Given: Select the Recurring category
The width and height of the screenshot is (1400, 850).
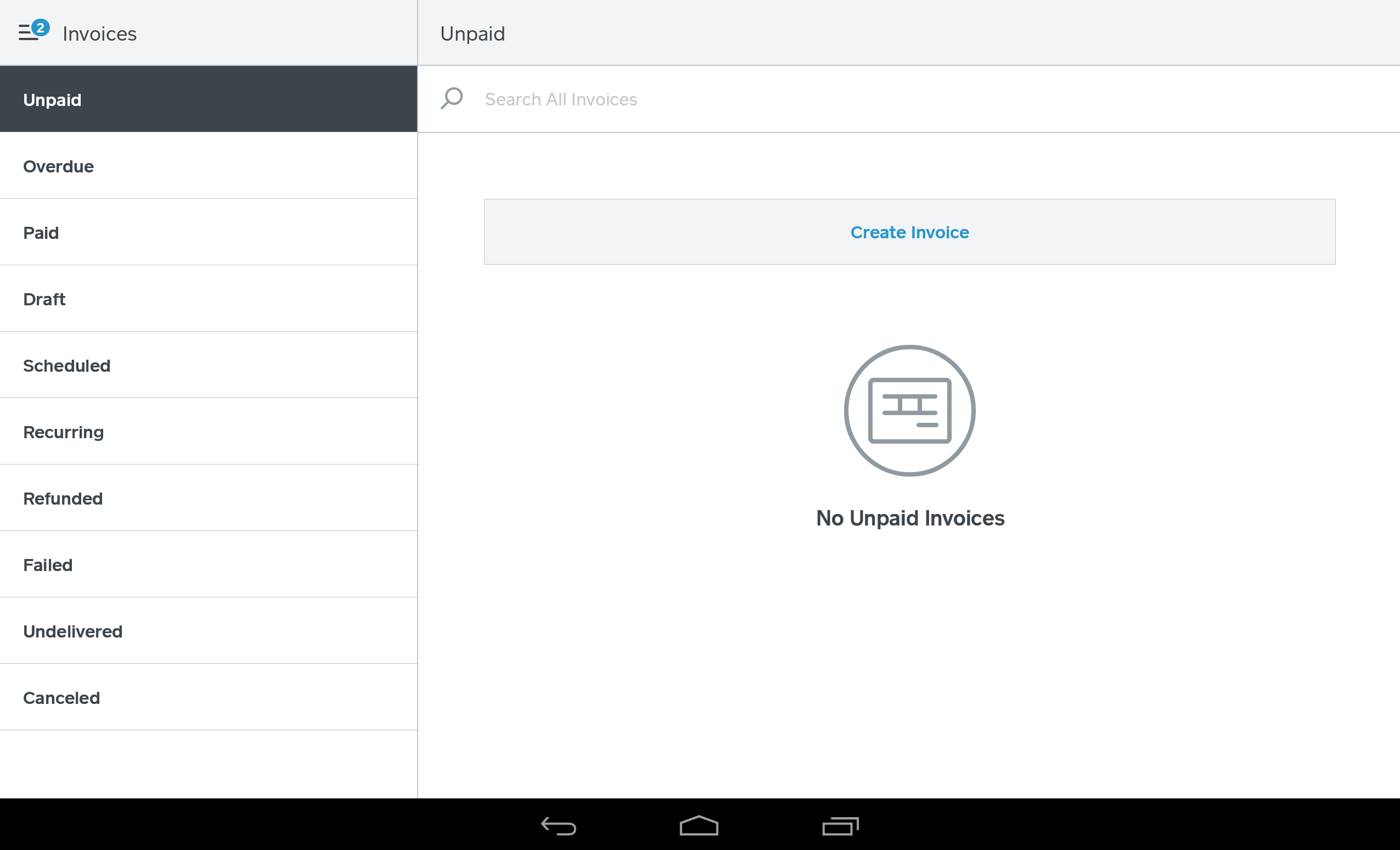Looking at the screenshot, I should click(x=208, y=432).
